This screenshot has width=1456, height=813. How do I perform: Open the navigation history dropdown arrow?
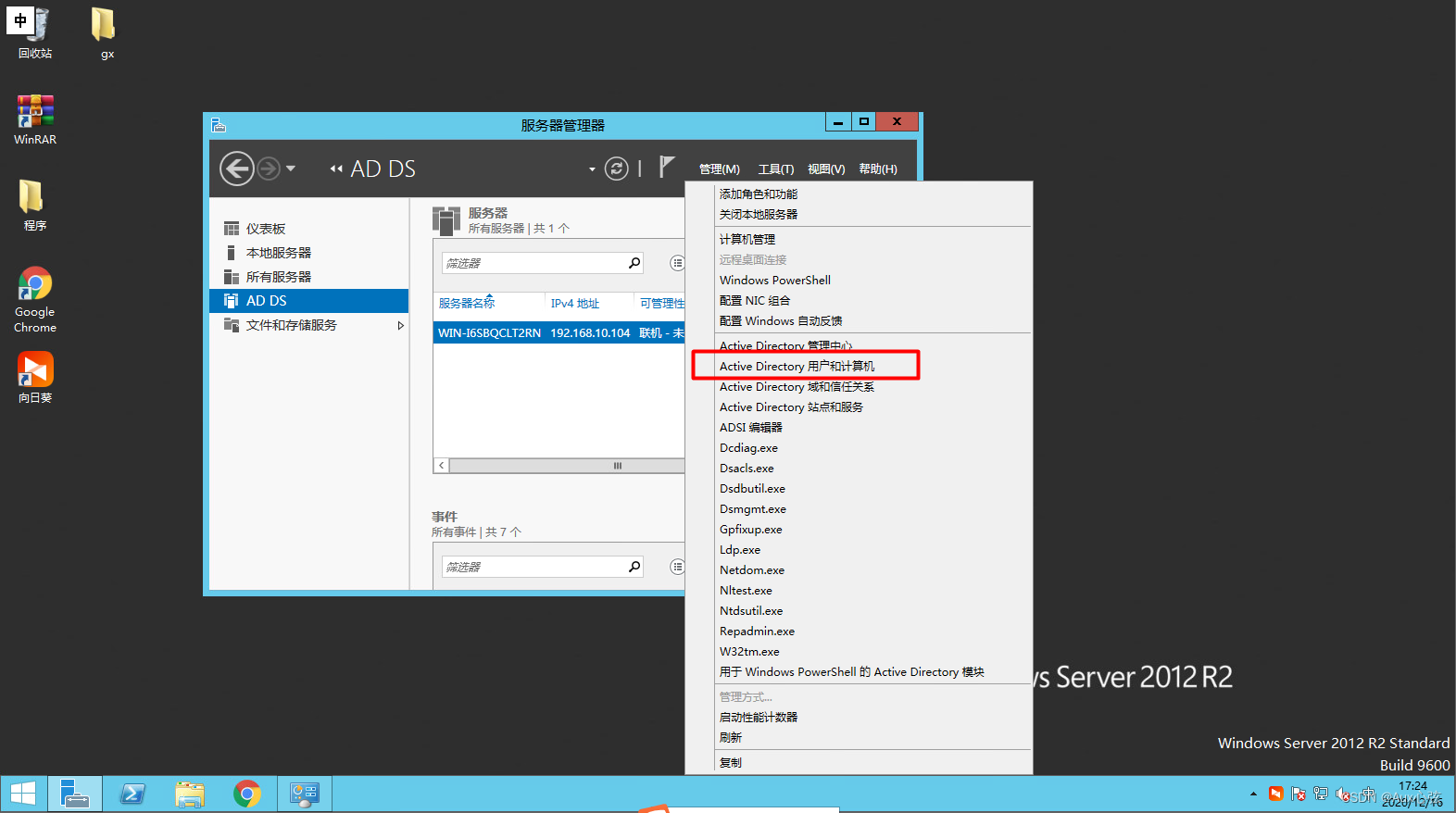[x=291, y=169]
